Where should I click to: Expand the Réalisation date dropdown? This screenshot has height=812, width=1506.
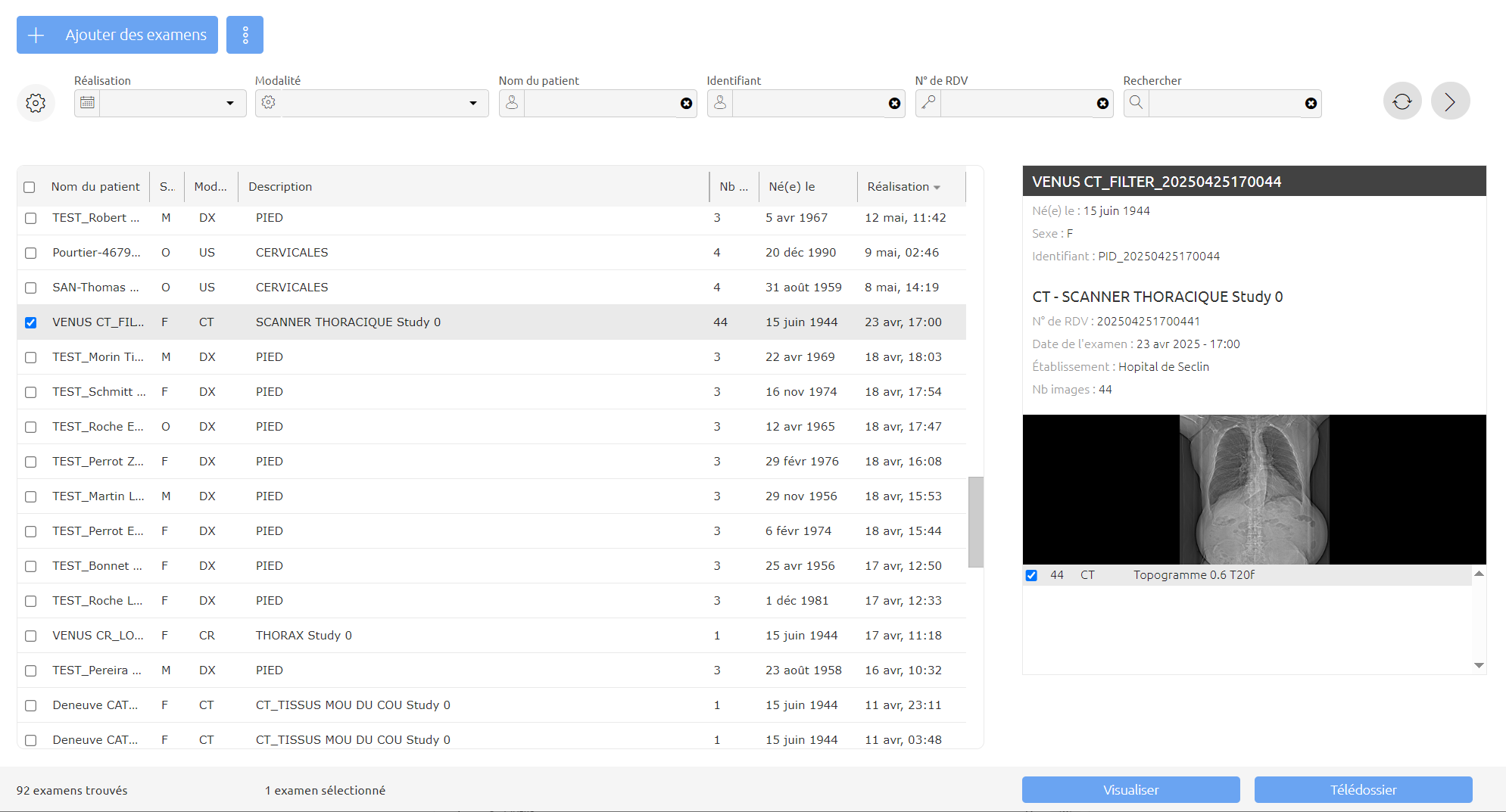230,104
